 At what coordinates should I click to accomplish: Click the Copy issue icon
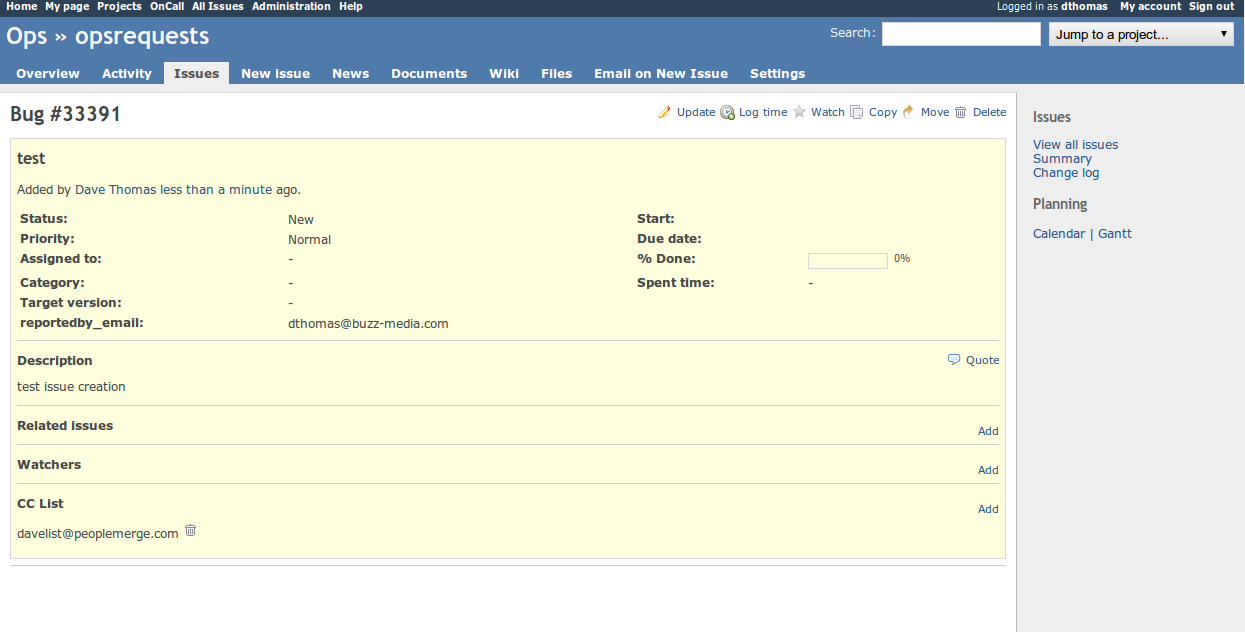[857, 112]
